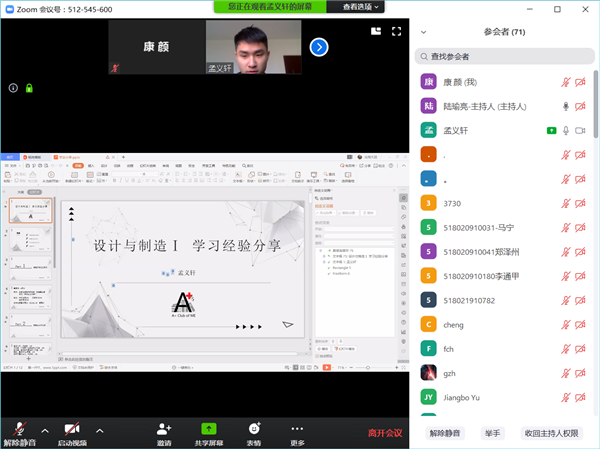
Task: Click 离开会议 to leave meeting
Action: coord(385,433)
